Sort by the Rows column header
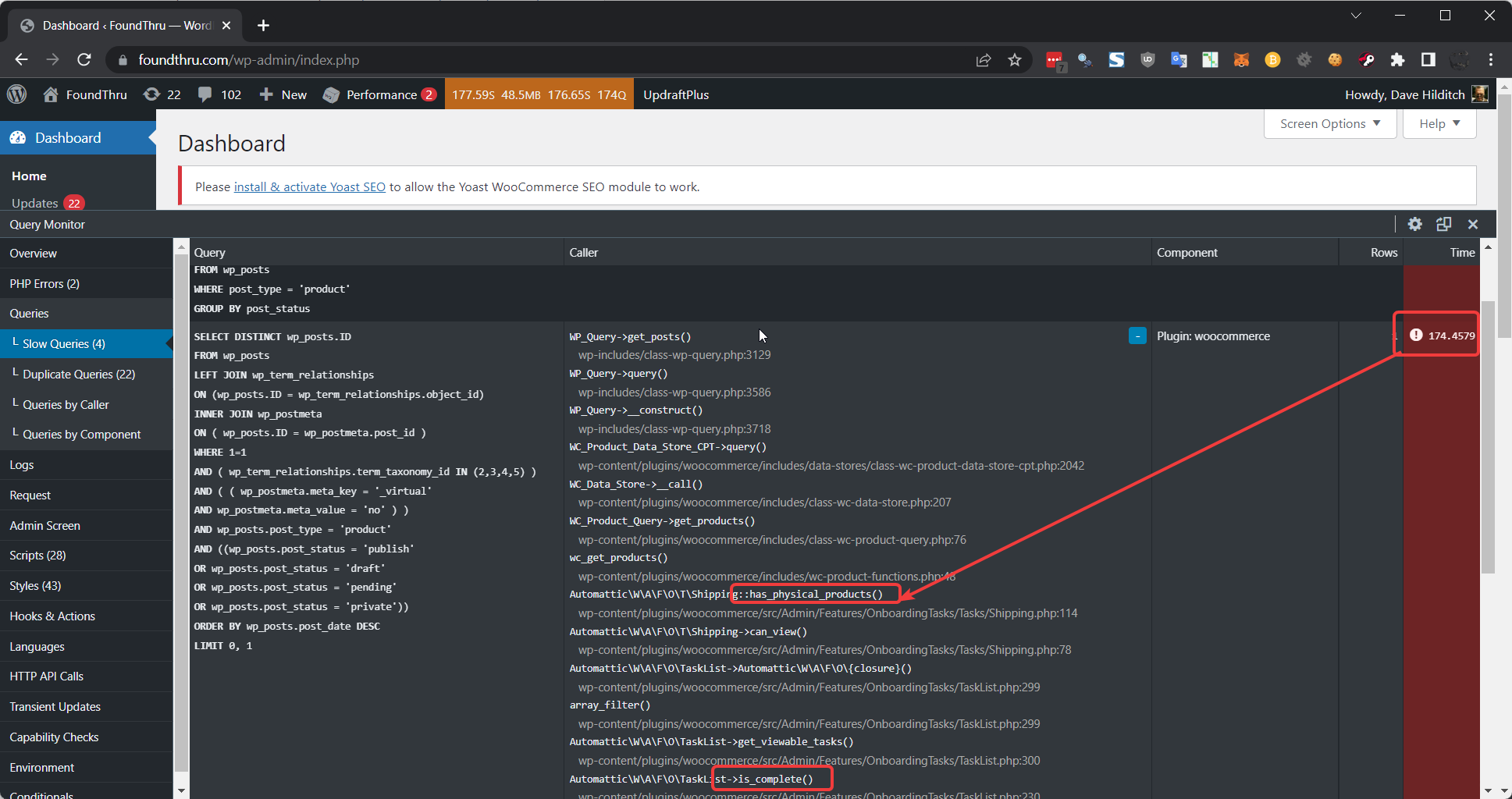 (1371, 252)
